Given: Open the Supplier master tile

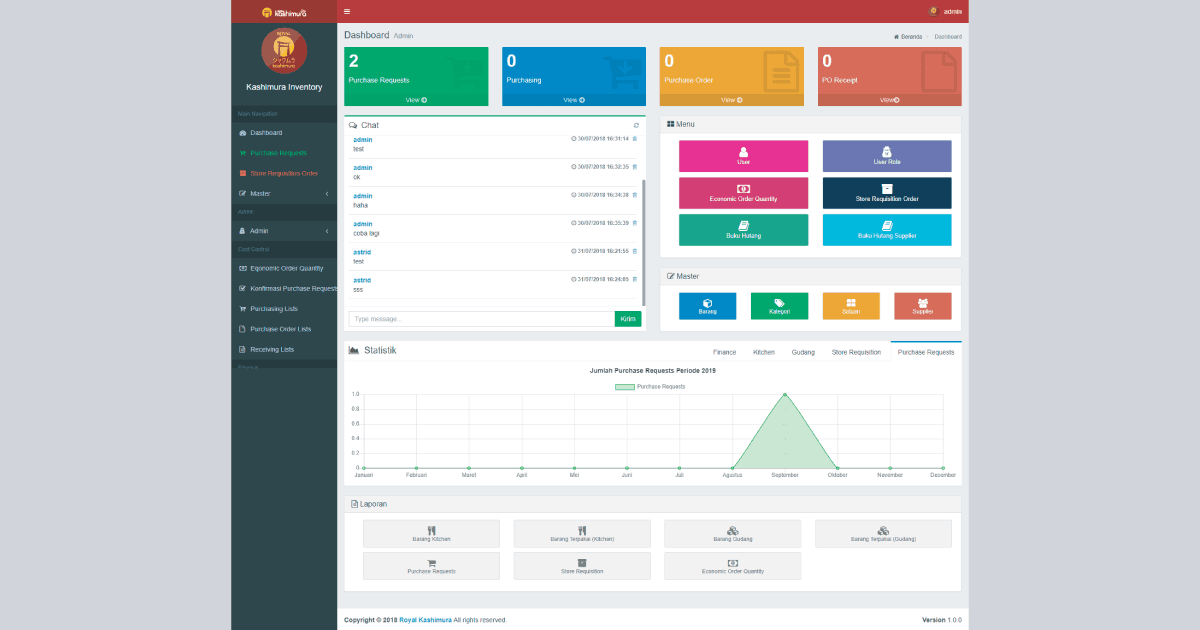Looking at the screenshot, I should point(923,306).
